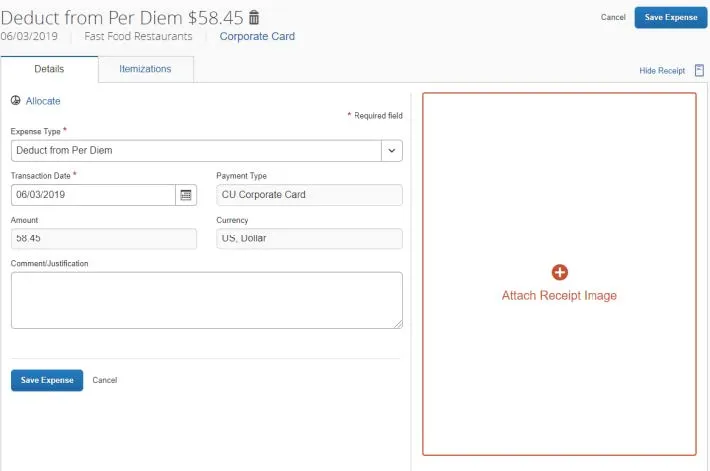This screenshot has width=710, height=471.
Task: Click the Required field note
Action: point(375,115)
